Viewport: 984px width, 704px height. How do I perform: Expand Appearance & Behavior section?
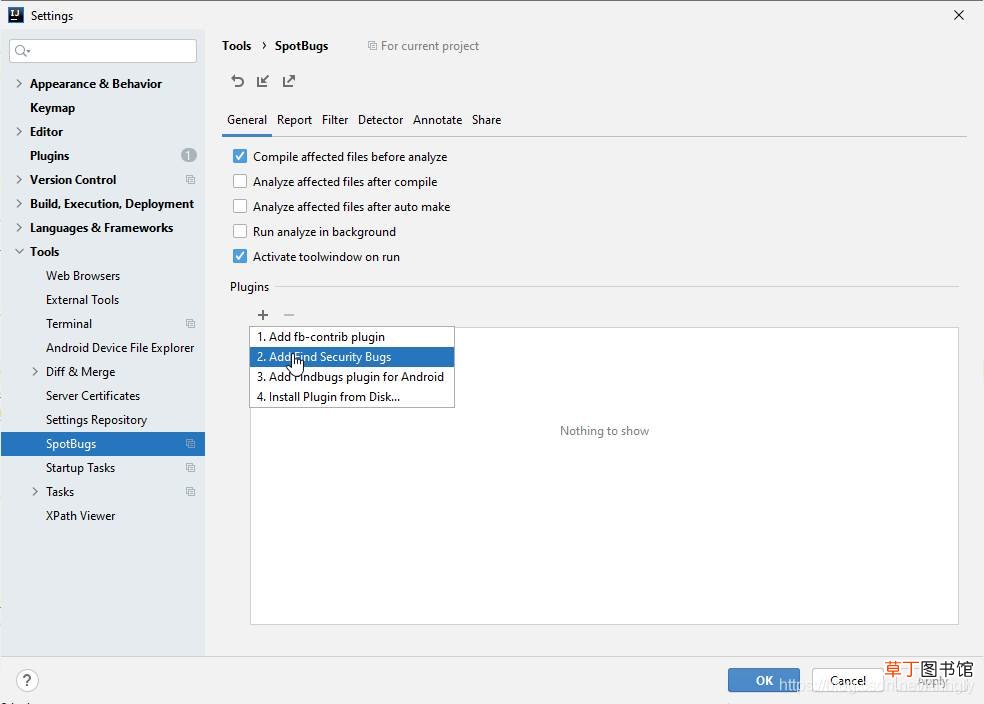pos(19,83)
